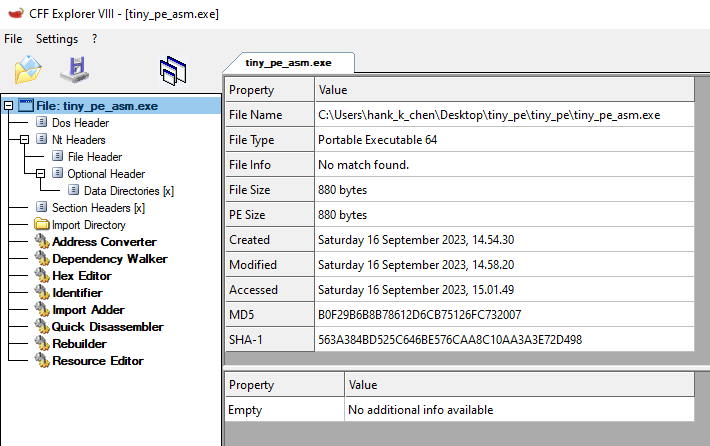
Task: Click the gear icon of Hex Editor
Action: (x=42, y=275)
